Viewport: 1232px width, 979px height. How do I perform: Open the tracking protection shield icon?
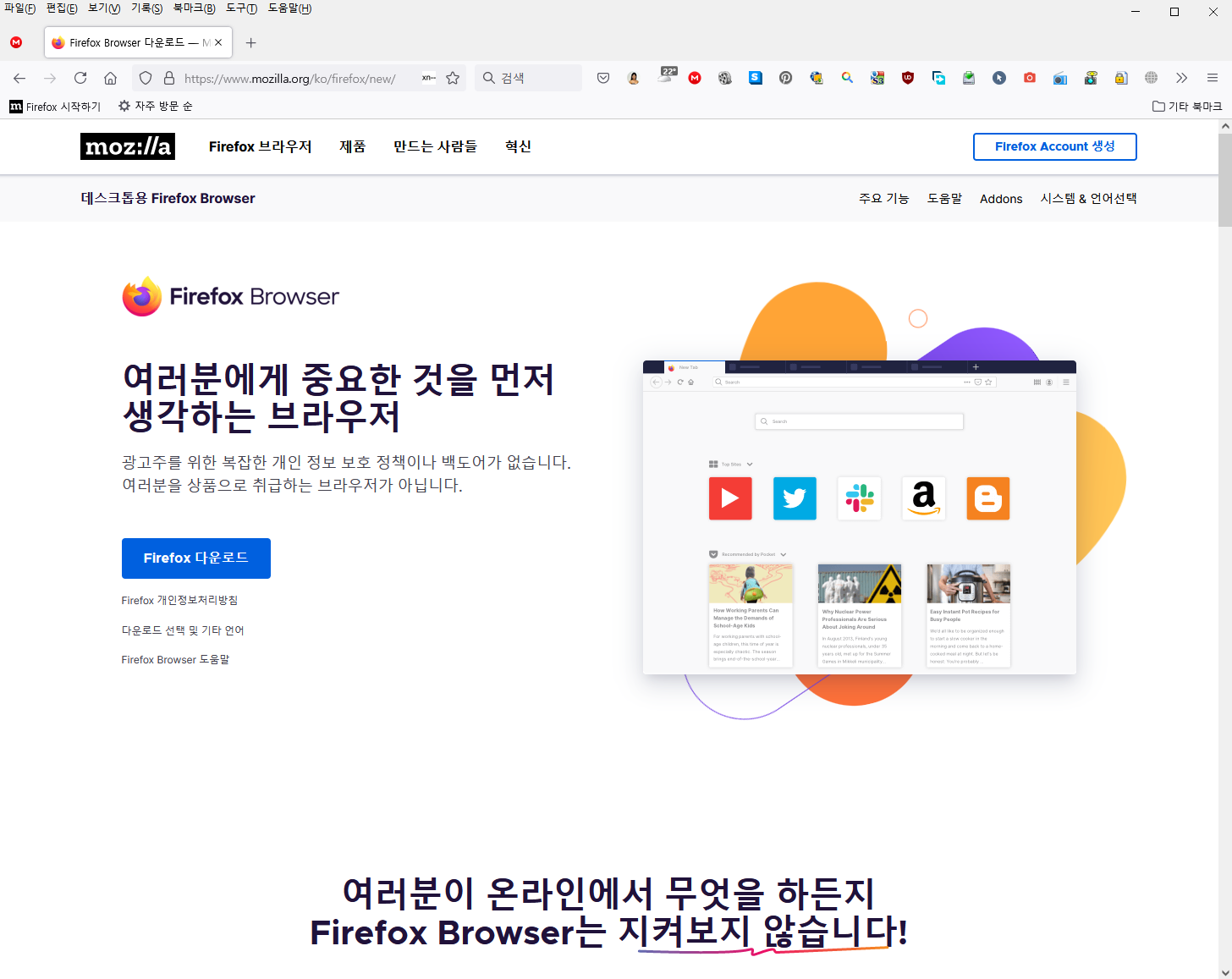tap(146, 78)
